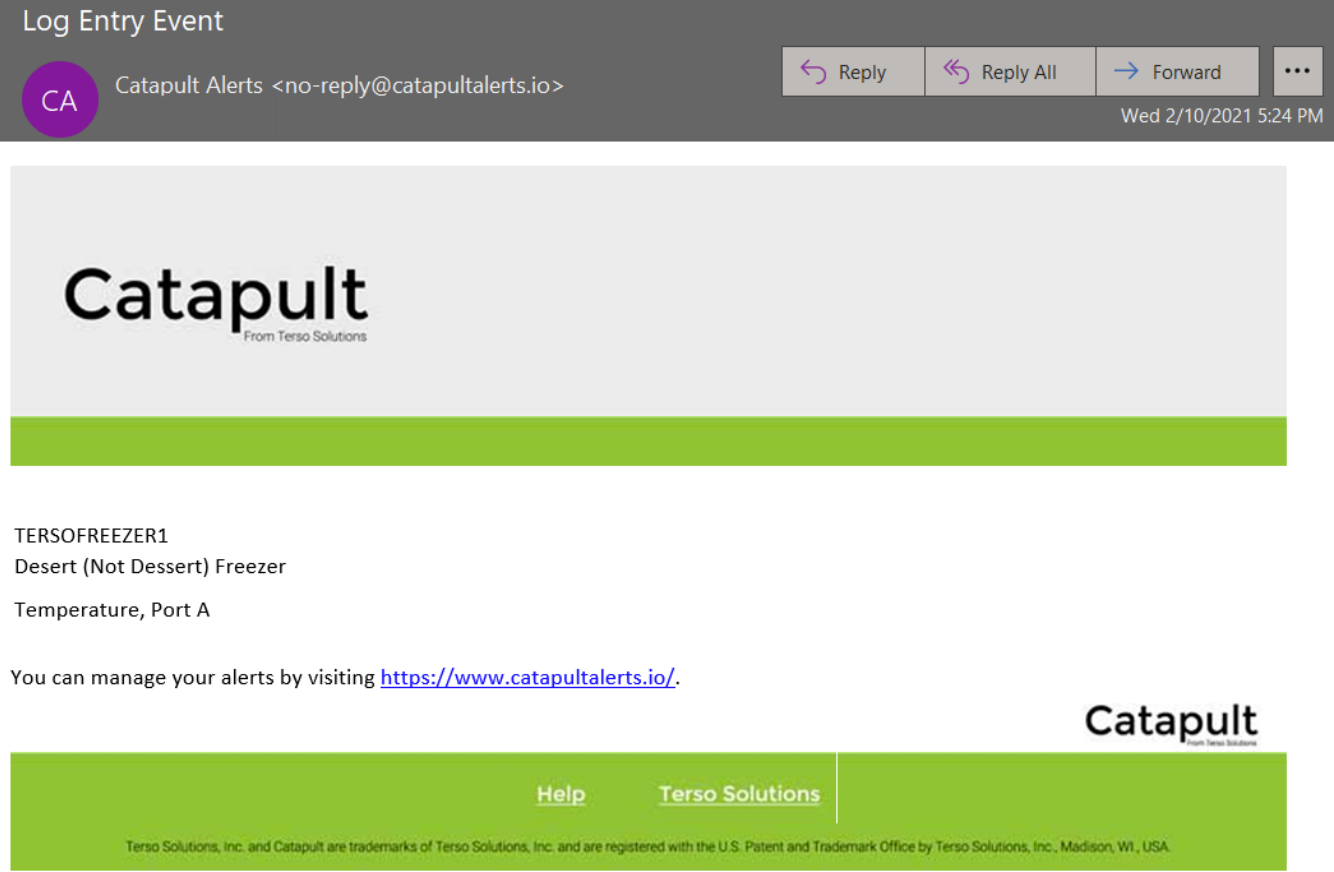
Task: Visit the Terso Solutions footer link
Action: pyautogui.click(x=739, y=793)
